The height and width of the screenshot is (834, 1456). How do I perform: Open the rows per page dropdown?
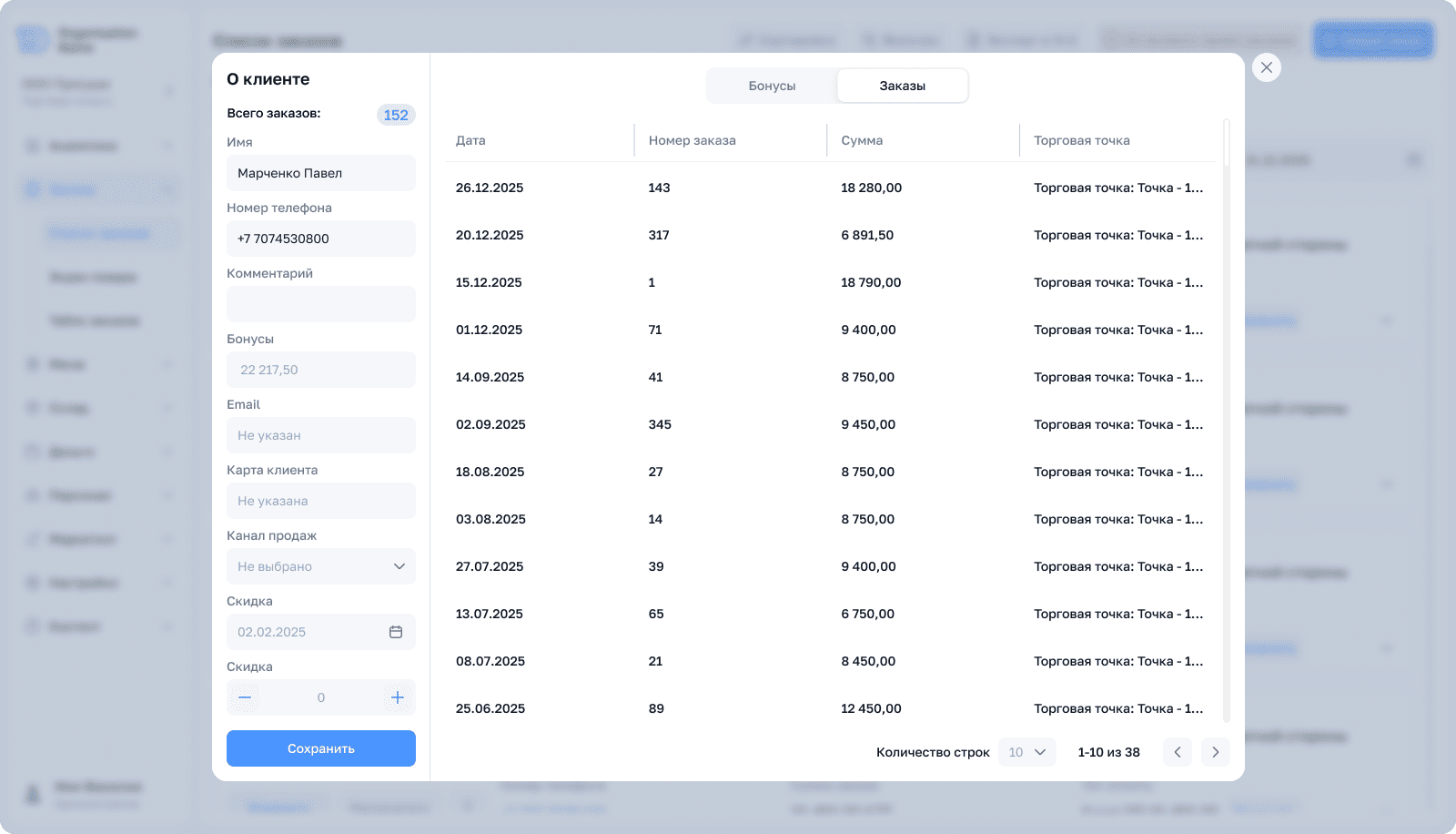[x=1027, y=752]
